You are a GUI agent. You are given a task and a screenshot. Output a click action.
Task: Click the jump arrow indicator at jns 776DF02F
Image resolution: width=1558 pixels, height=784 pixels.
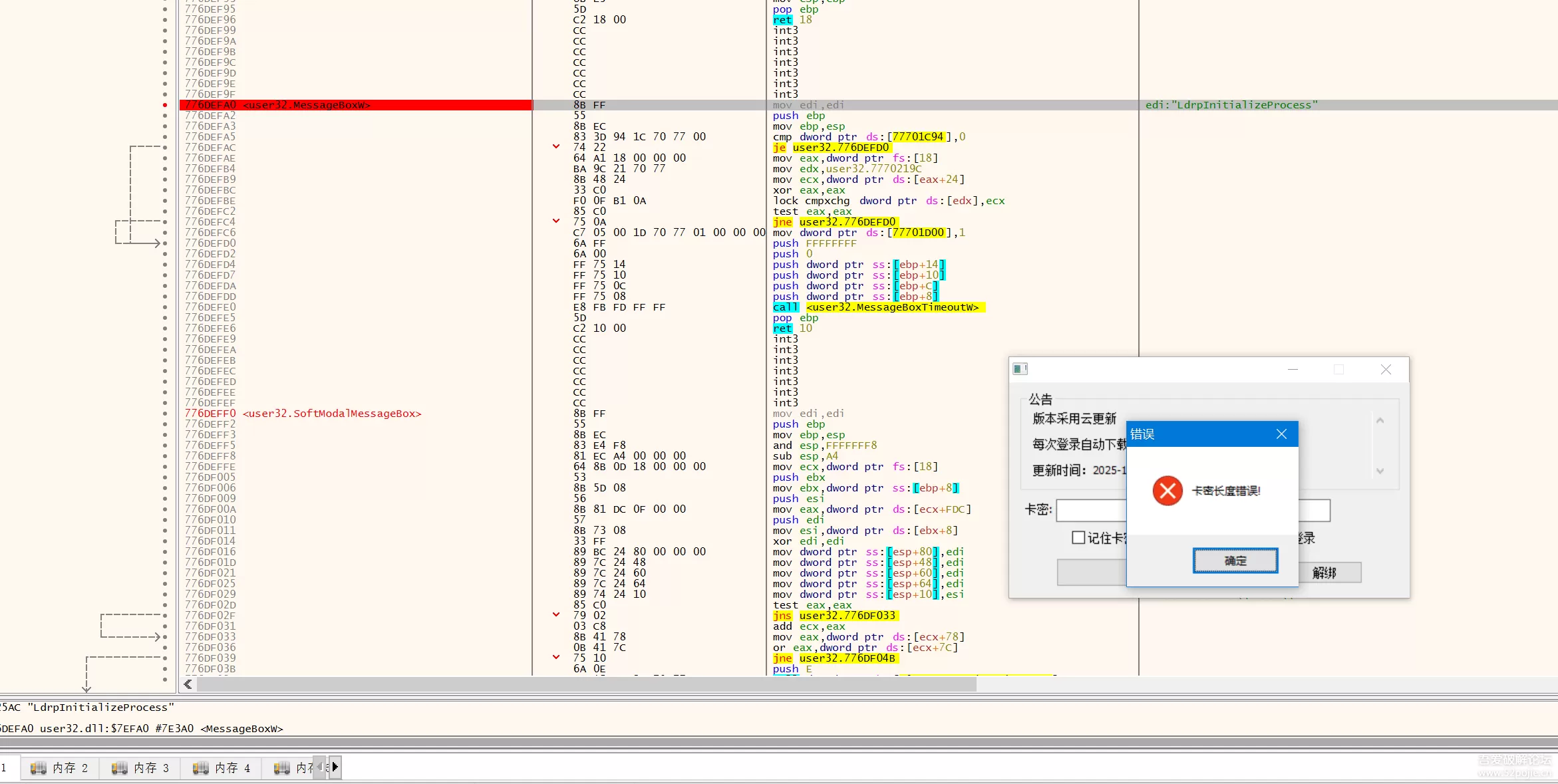pyautogui.click(x=556, y=615)
